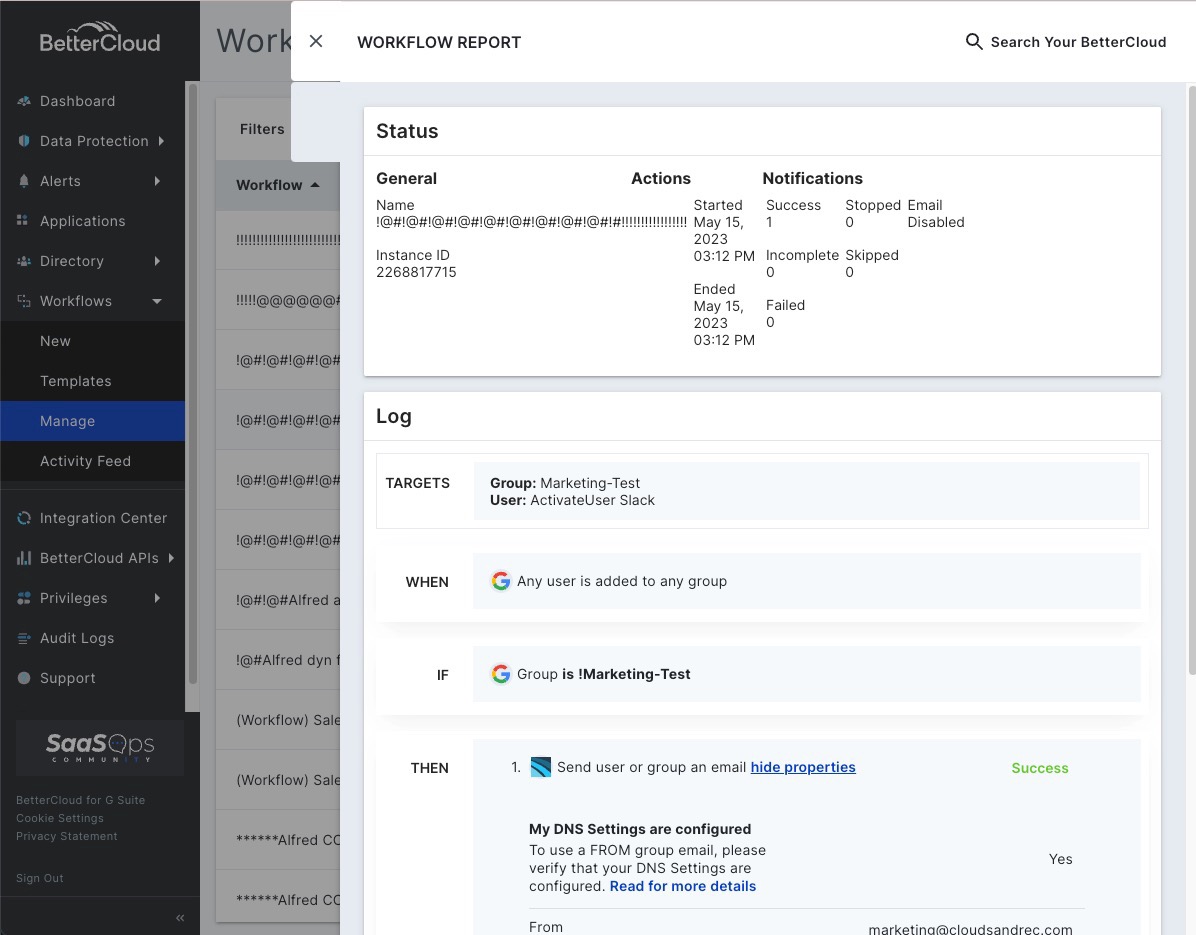Click the Success status label for step one
The width and height of the screenshot is (1196, 935).
(x=1039, y=768)
